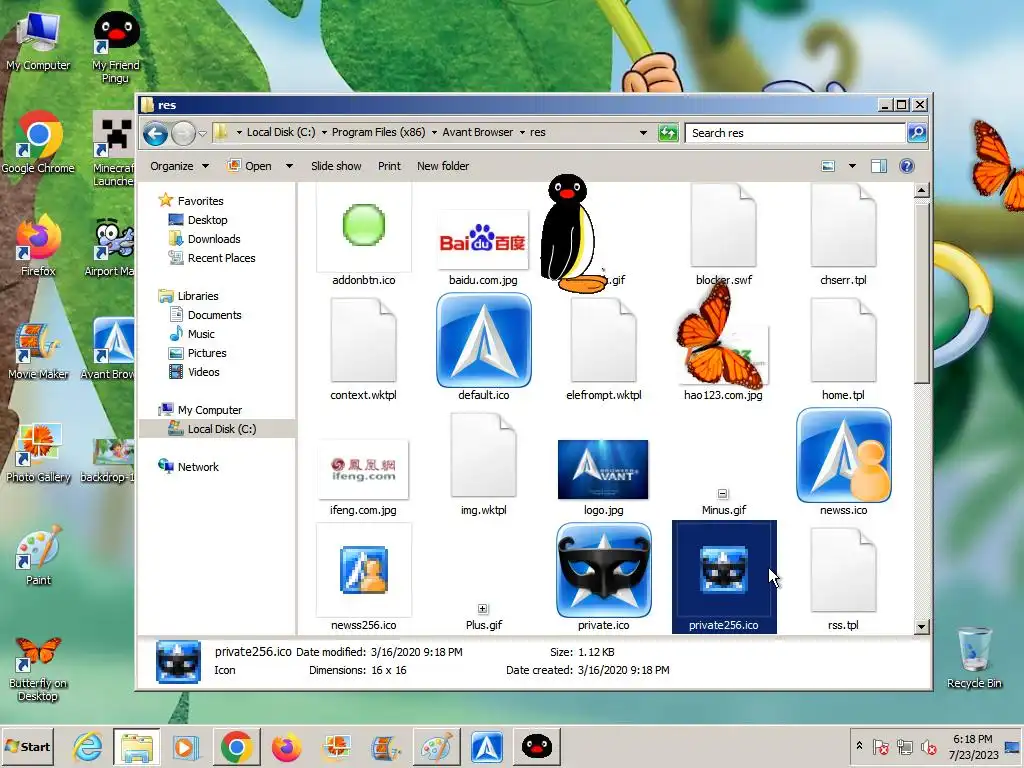This screenshot has width=1024, height=768.
Task: Open Google Chrome from the taskbar
Action: [236, 746]
